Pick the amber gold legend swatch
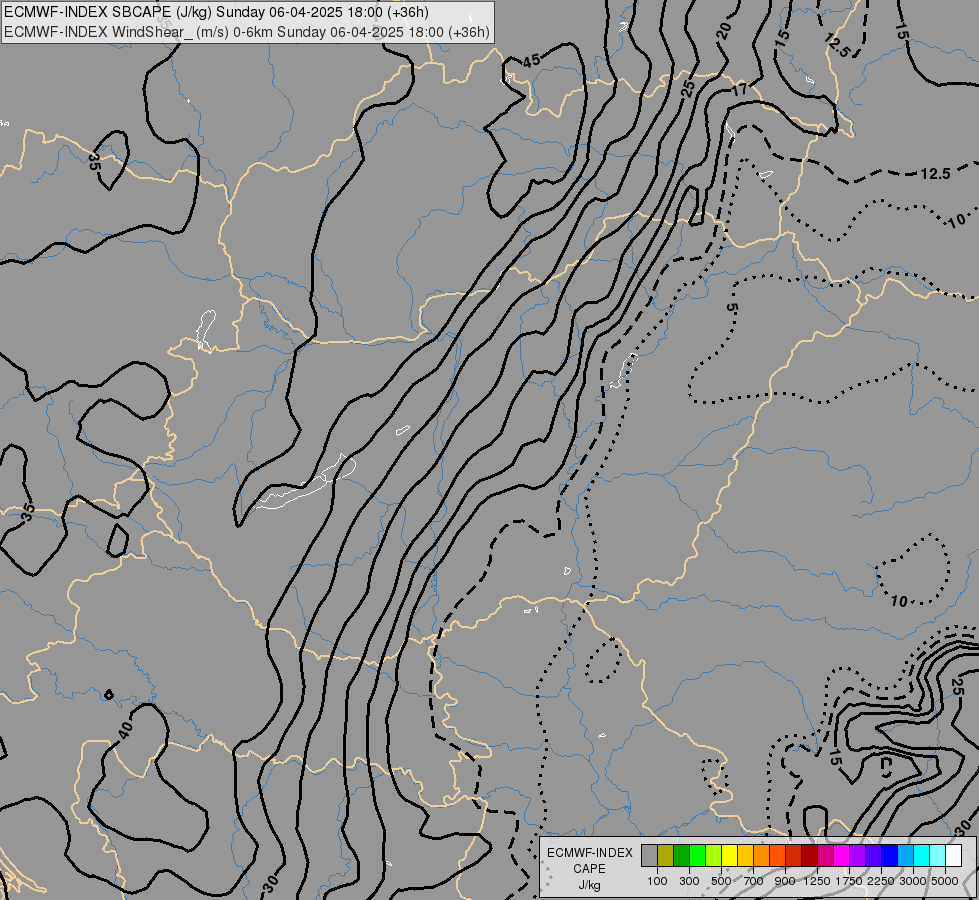This screenshot has height=900, width=979. (745, 855)
